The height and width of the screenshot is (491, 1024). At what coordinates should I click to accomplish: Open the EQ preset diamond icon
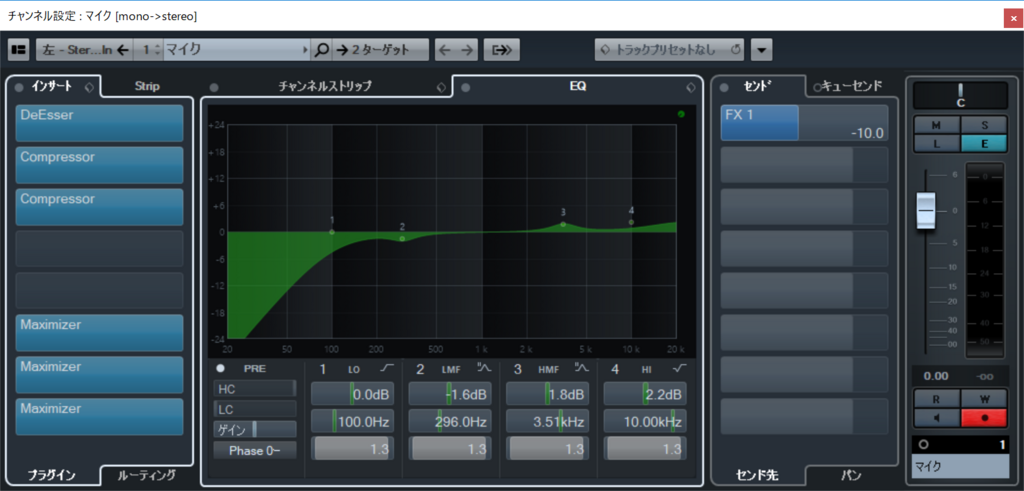690,87
